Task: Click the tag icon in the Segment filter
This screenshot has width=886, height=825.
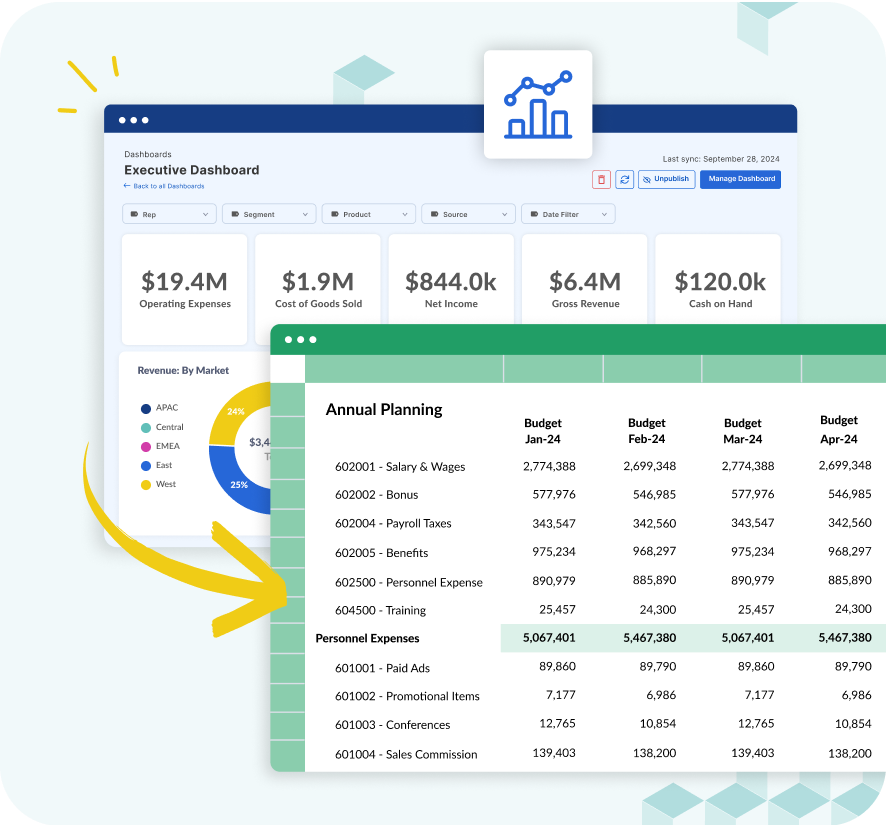Action: click(x=235, y=214)
